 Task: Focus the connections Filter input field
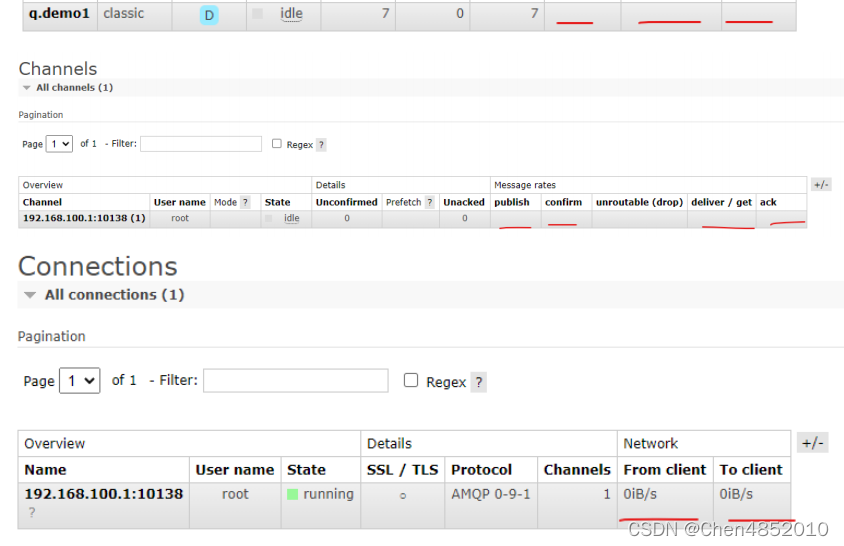pyautogui.click(x=296, y=381)
